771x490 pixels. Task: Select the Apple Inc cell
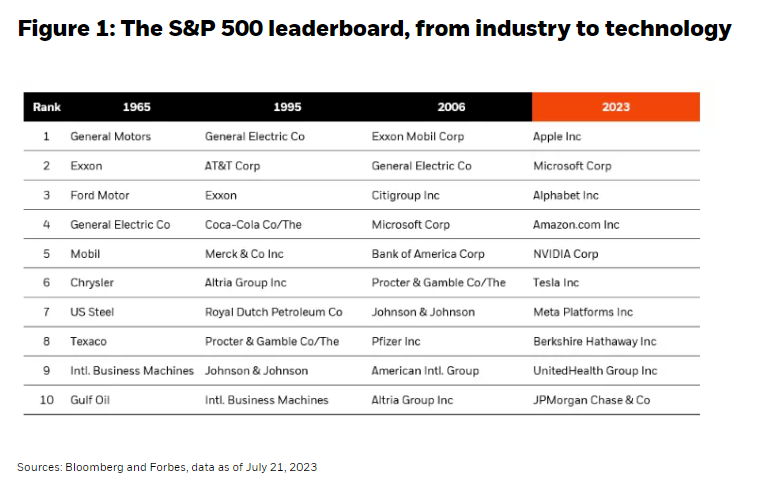pyautogui.click(x=557, y=136)
